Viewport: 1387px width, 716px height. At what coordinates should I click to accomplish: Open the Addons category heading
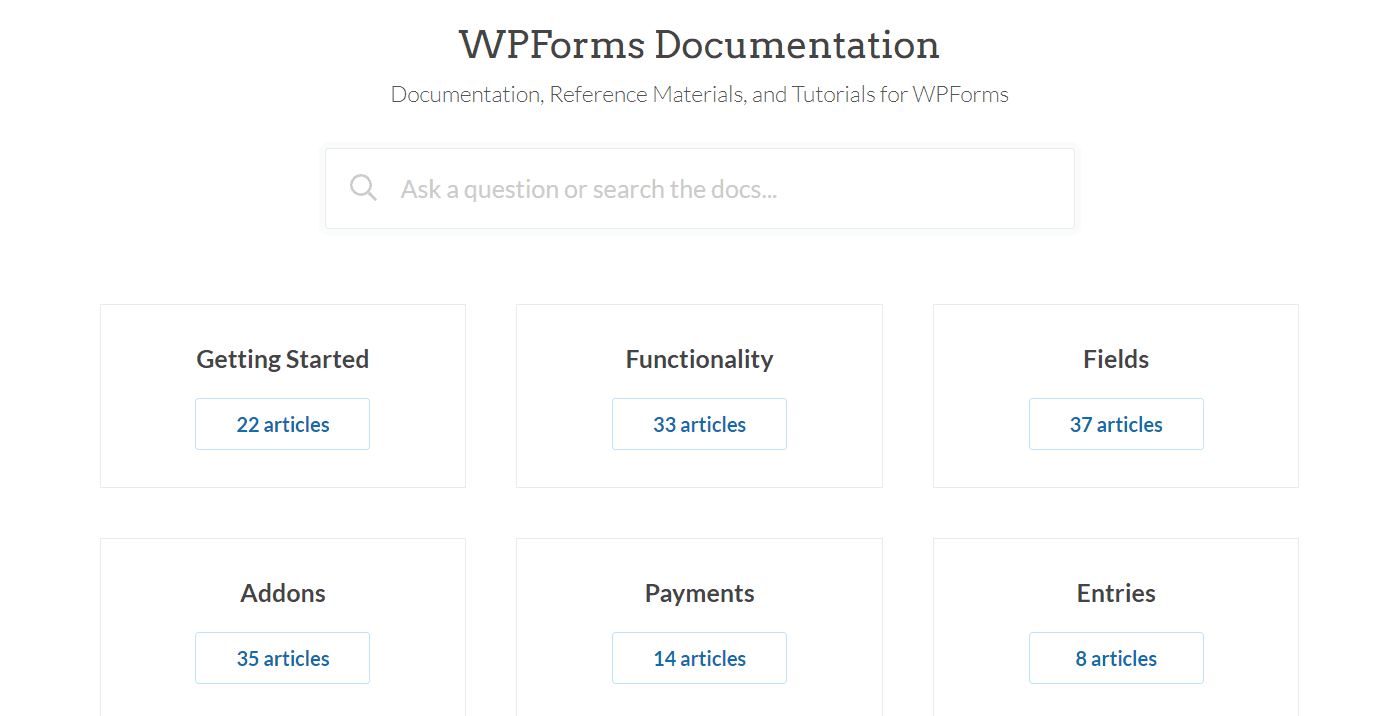pyautogui.click(x=283, y=593)
